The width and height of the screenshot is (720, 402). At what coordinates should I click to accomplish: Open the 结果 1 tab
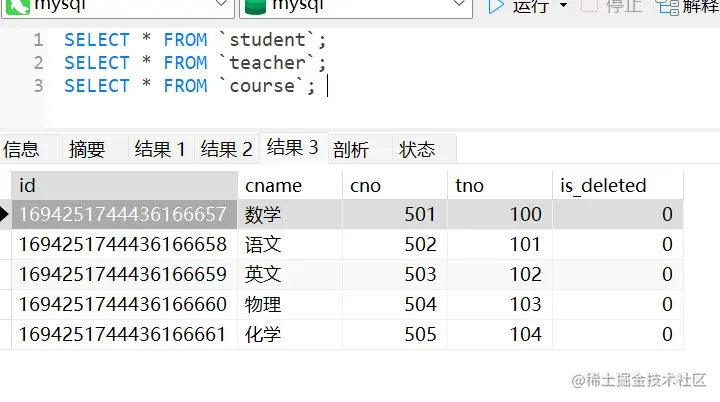pyautogui.click(x=160, y=149)
